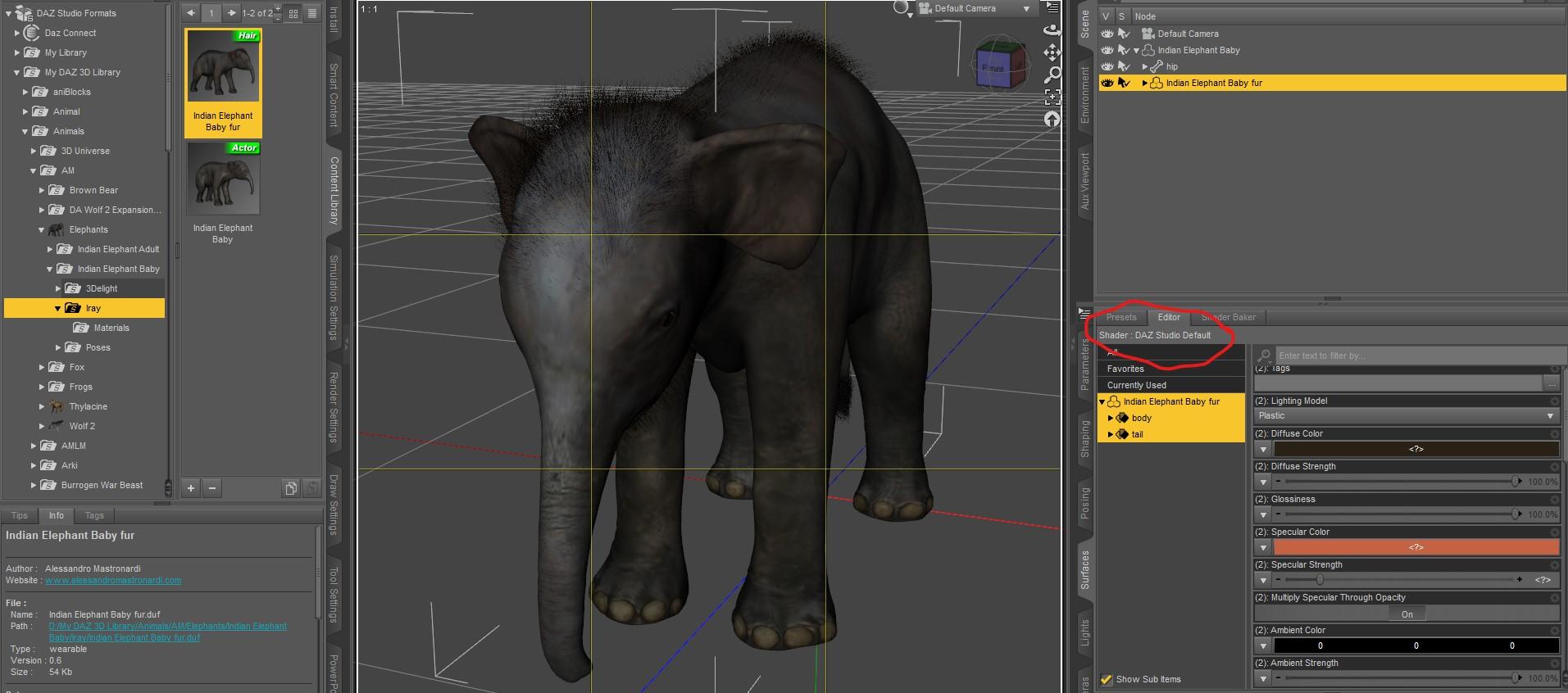Collapse the Iray folder in tree
This screenshot has width=1568, height=693.
(57, 308)
